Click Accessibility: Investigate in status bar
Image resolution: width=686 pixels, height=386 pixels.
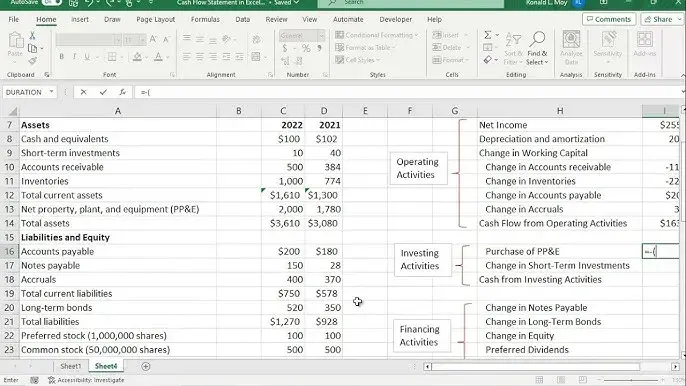[86, 380]
